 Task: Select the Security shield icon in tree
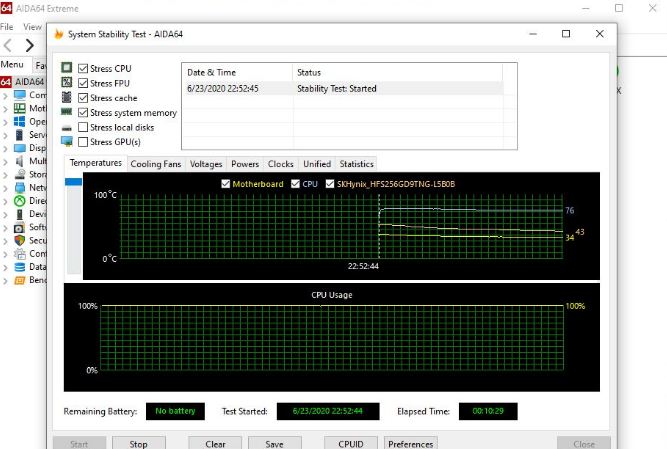(x=20, y=240)
